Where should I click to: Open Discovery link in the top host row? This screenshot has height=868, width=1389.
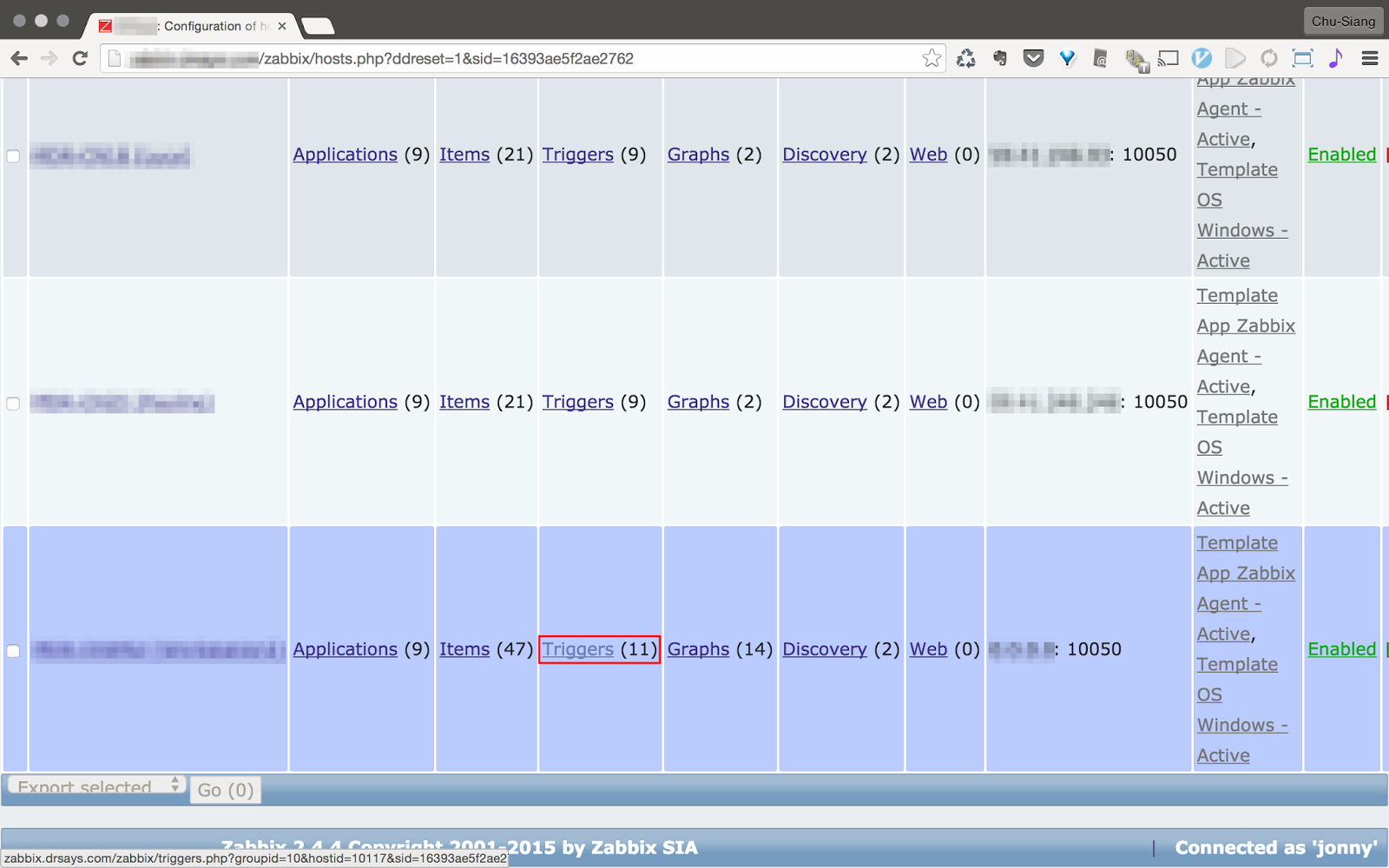825,155
